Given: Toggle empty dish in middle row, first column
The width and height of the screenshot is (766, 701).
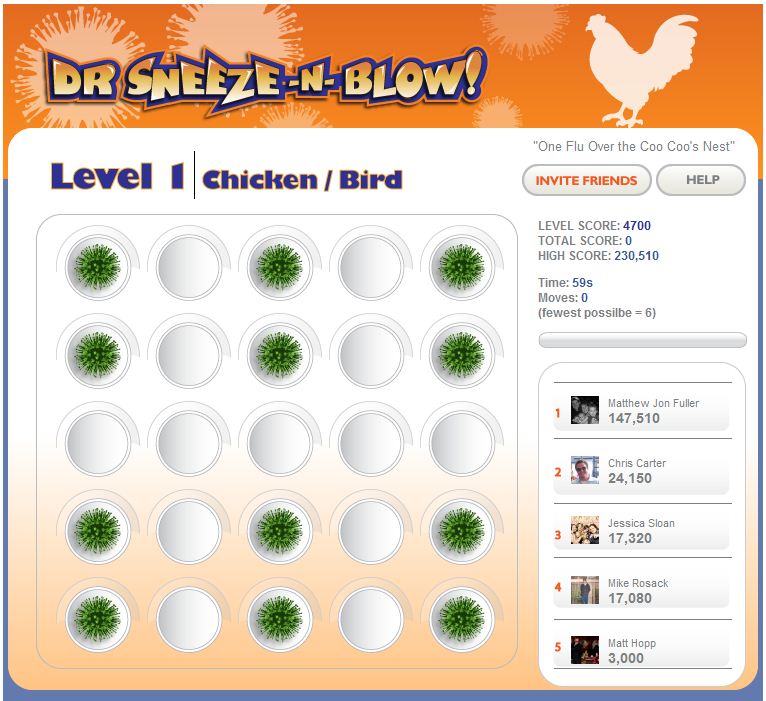Looking at the screenshot, I should [98, 443].
